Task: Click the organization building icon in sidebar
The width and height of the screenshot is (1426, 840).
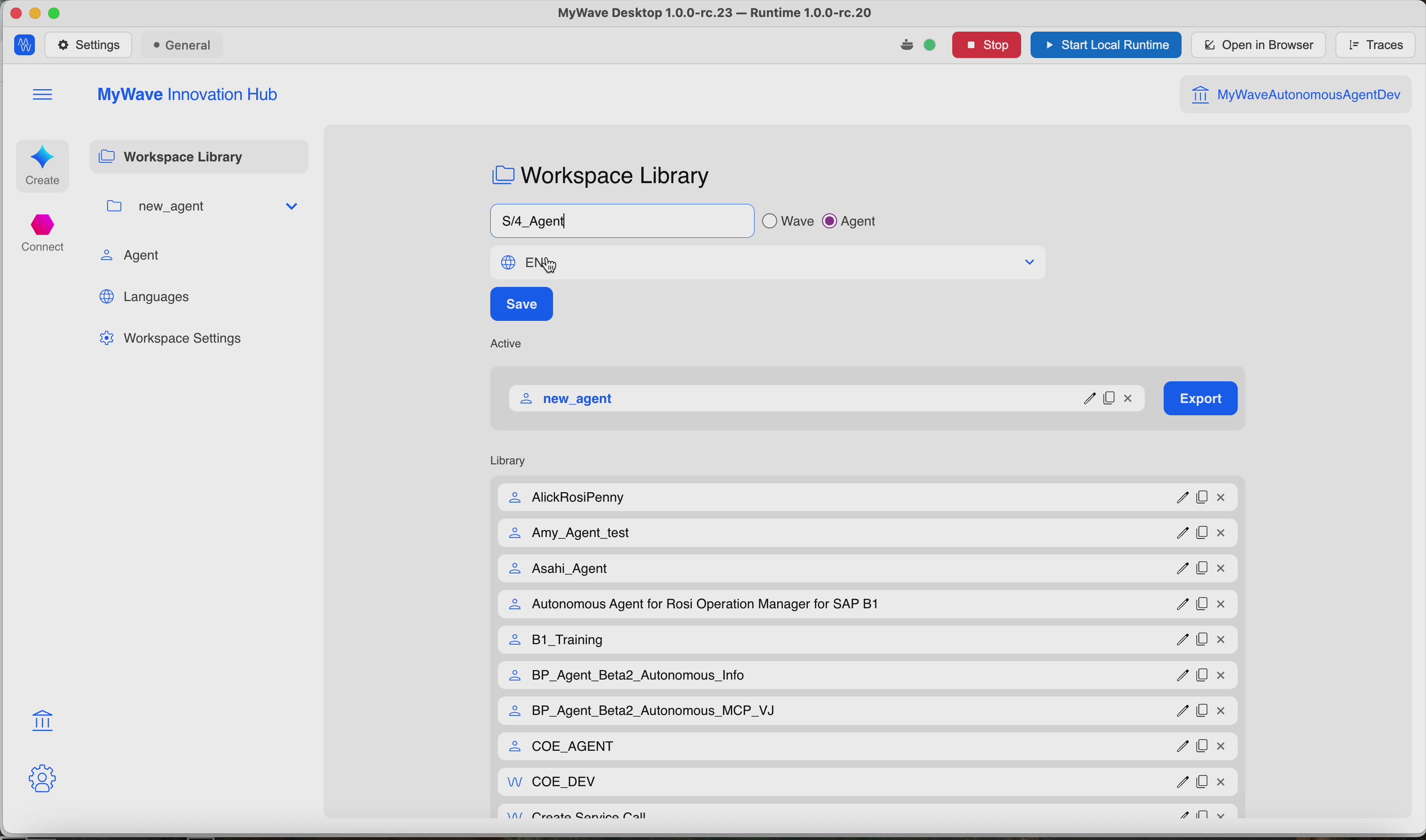Action: pyautogui.click(x=42, y=722)
